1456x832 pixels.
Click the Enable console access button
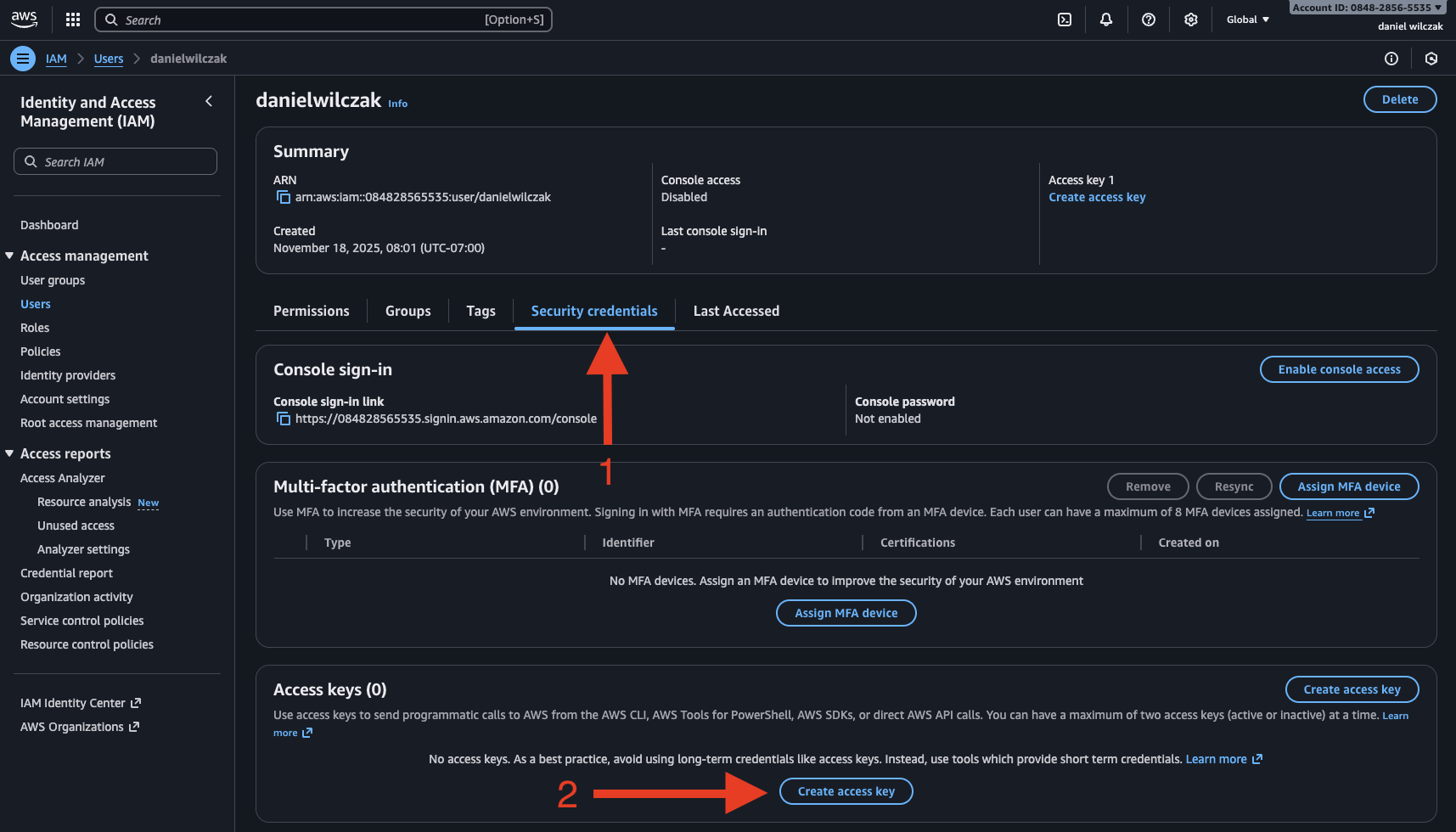(1339, 369)
